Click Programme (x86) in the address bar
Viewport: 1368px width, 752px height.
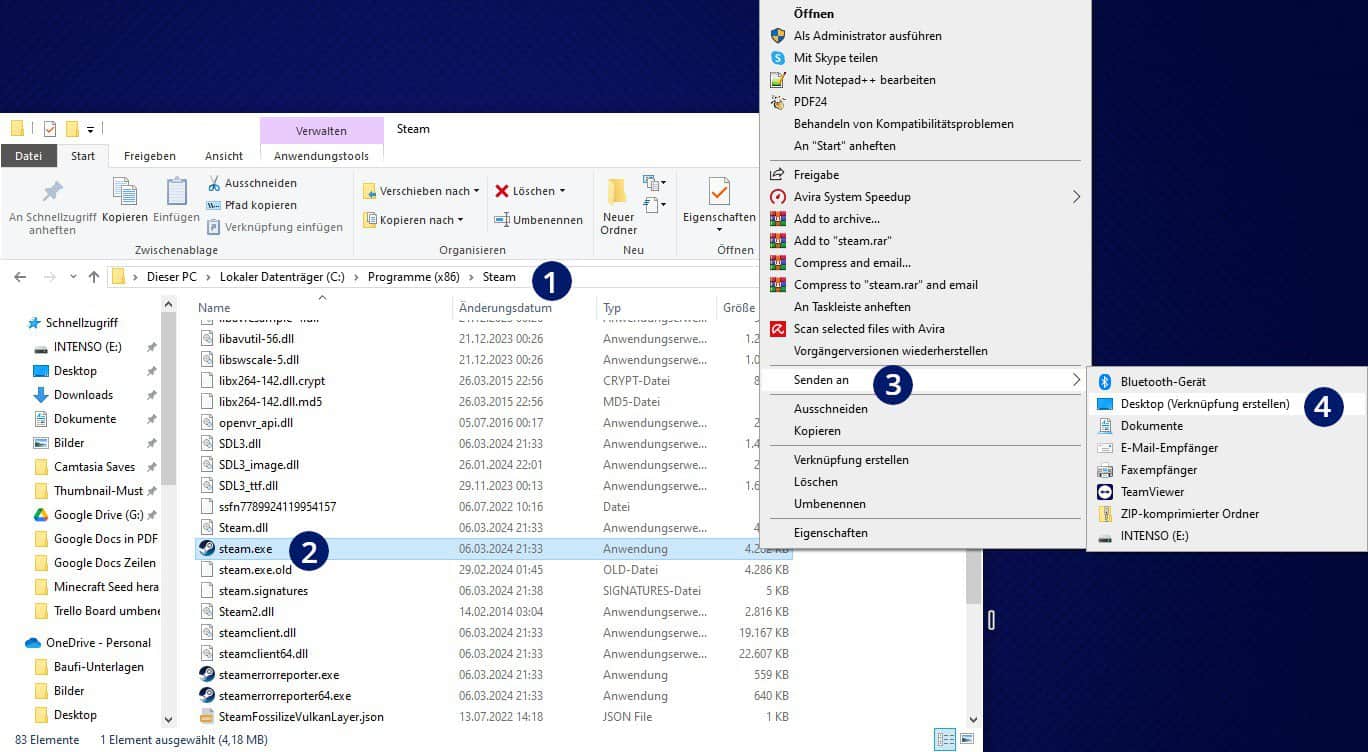(414, 277)
